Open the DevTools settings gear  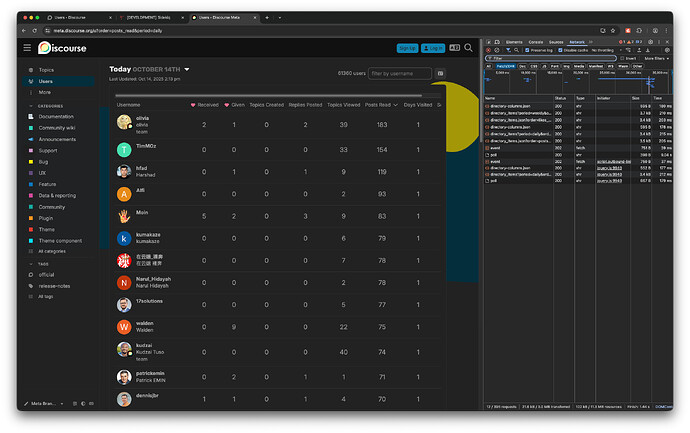pos(650,42)
